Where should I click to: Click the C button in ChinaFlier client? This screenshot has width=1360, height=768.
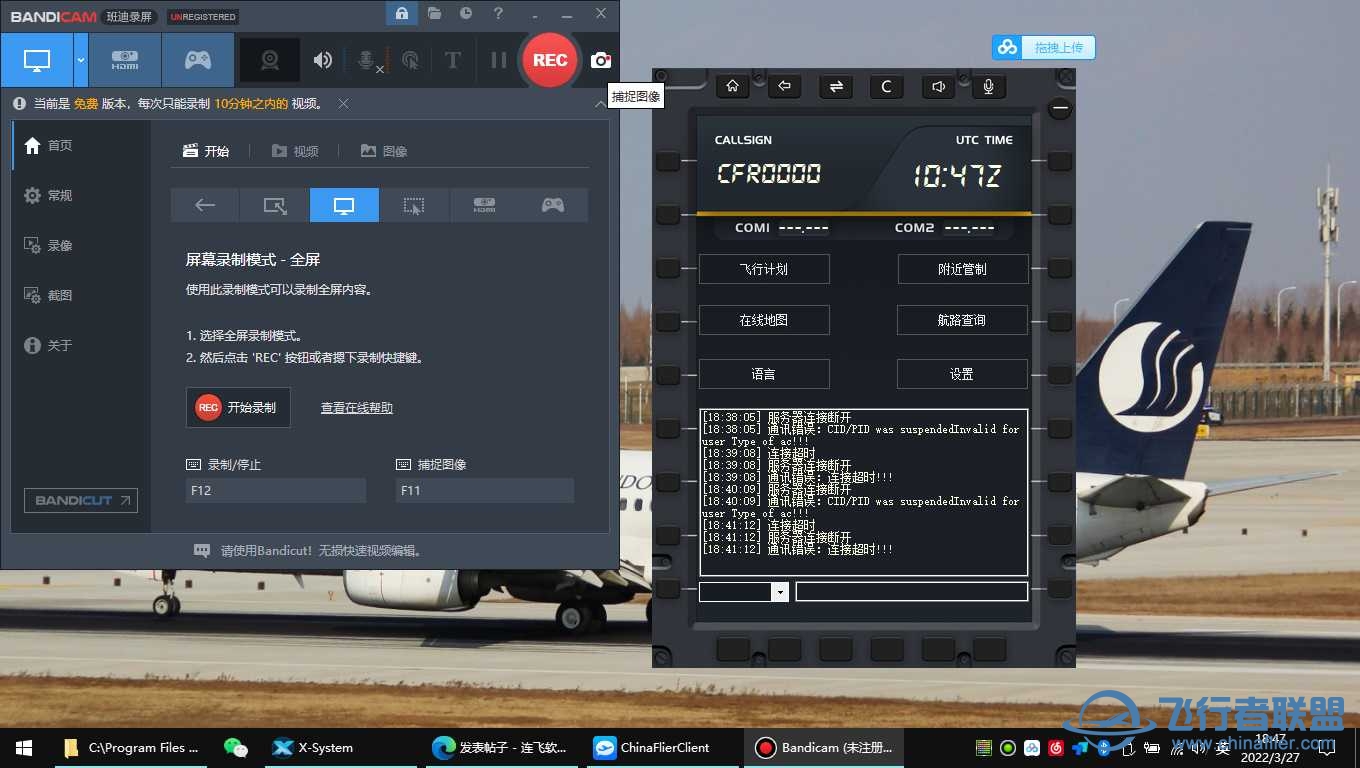click(886, 86)
